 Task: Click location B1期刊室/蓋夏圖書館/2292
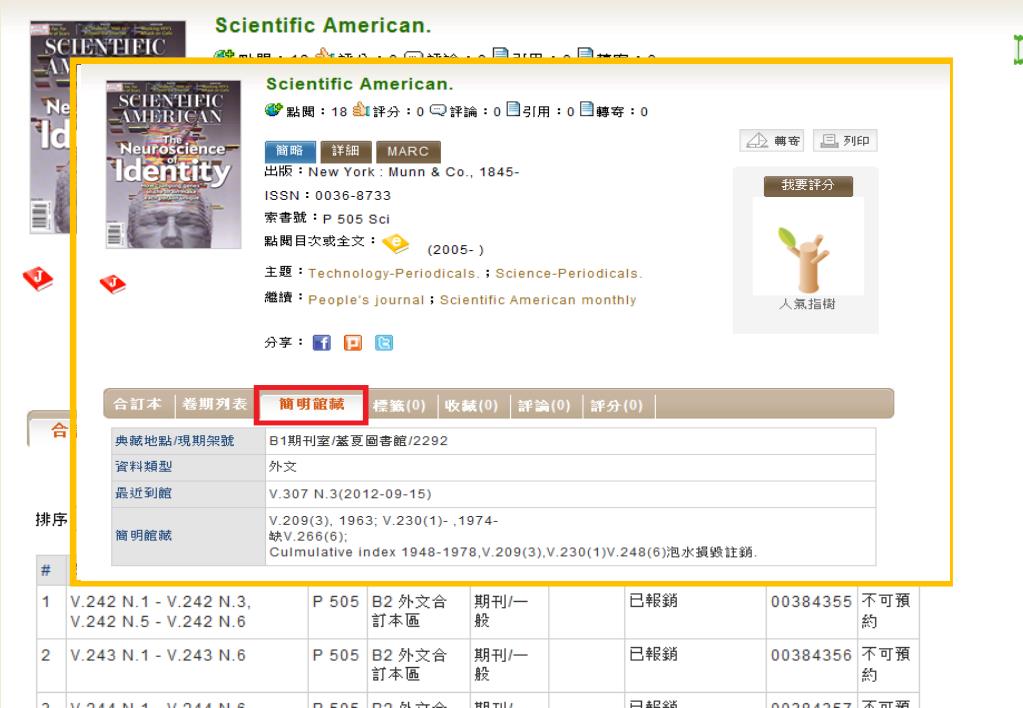click(358, 440)
